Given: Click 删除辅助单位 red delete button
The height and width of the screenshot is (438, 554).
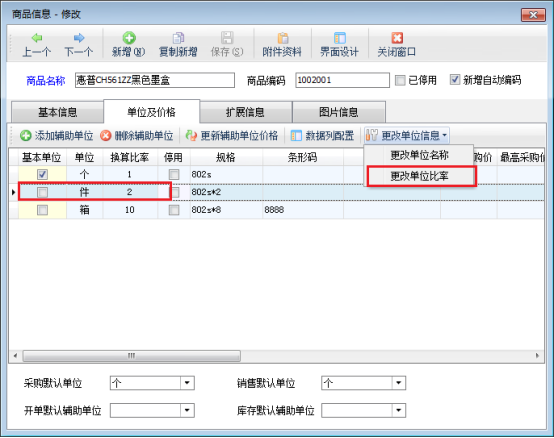Looking at the screenshot, I should (x=137, y=136).
